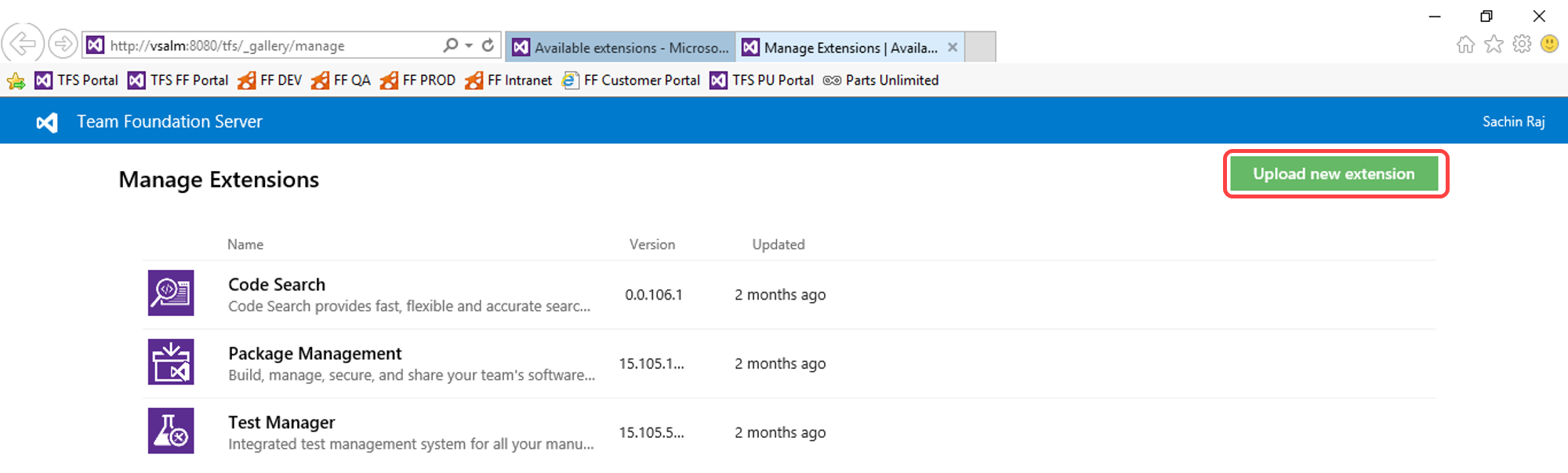Click Upload new extension button

1334,173
